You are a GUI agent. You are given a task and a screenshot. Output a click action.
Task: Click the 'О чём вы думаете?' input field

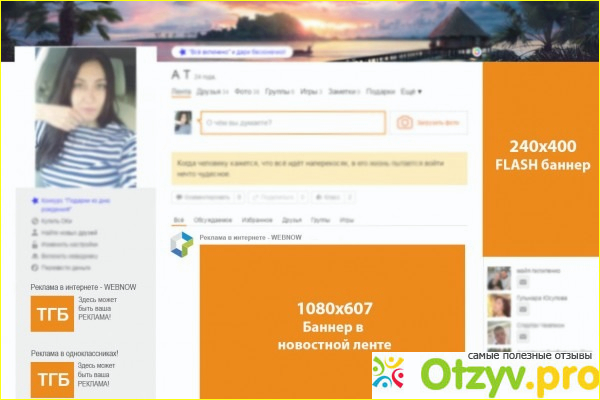coord(292,122)
